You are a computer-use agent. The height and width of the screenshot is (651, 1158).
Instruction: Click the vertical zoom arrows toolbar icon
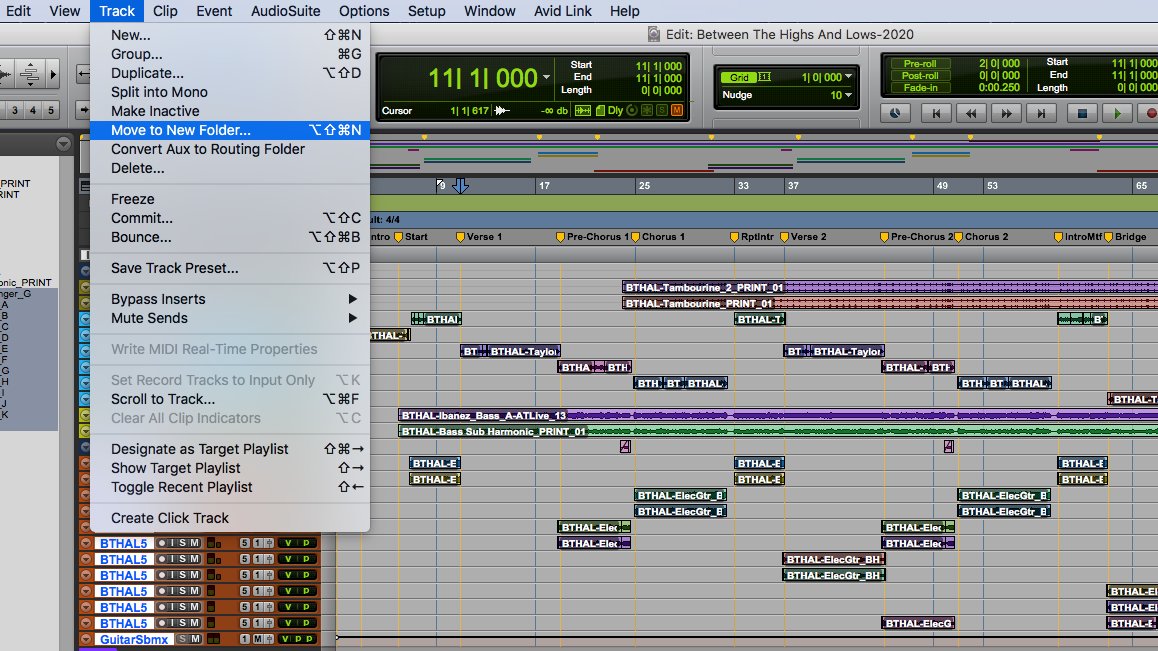pyautogui.click(x=30, y=73)
